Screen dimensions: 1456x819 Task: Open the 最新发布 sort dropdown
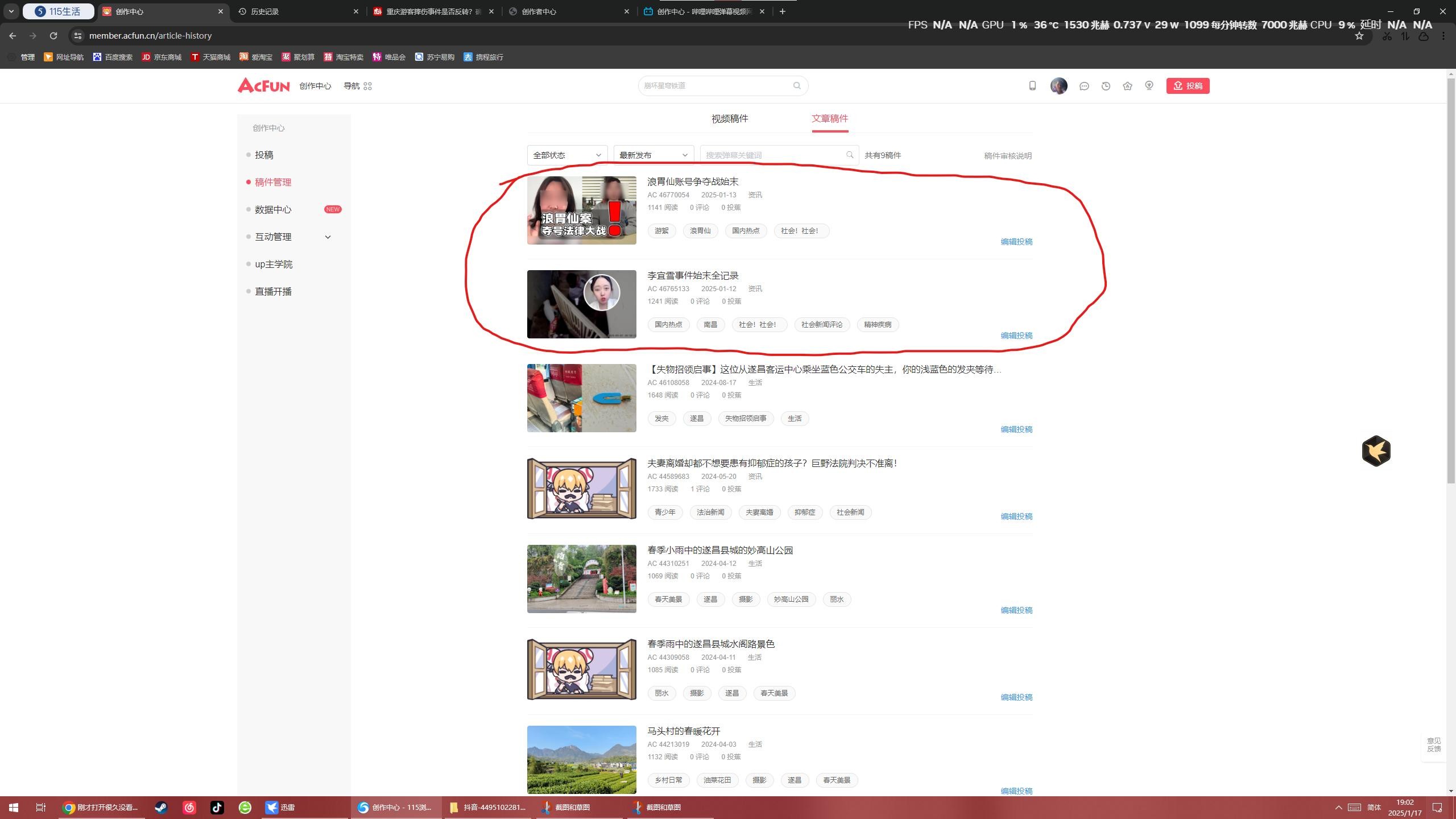pyautogui.click(x=653, y=155)
